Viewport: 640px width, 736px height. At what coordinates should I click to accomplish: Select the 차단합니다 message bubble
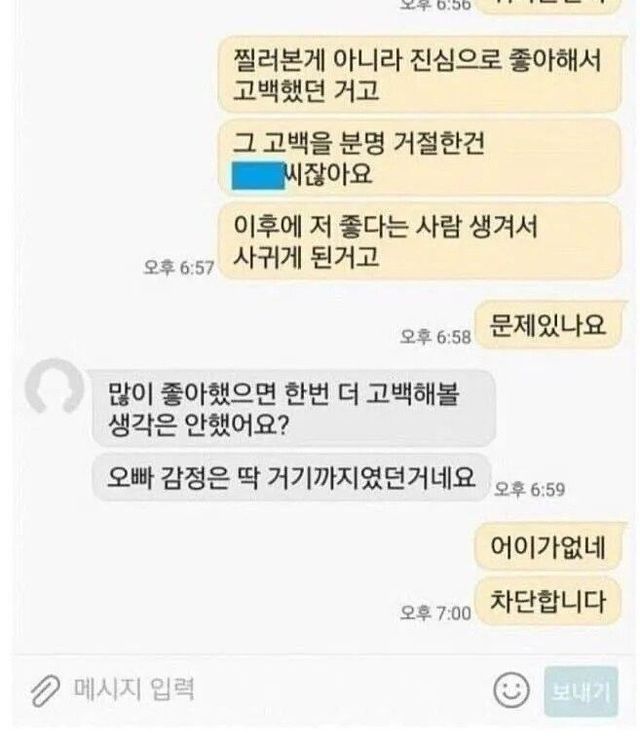click(548, 601)
